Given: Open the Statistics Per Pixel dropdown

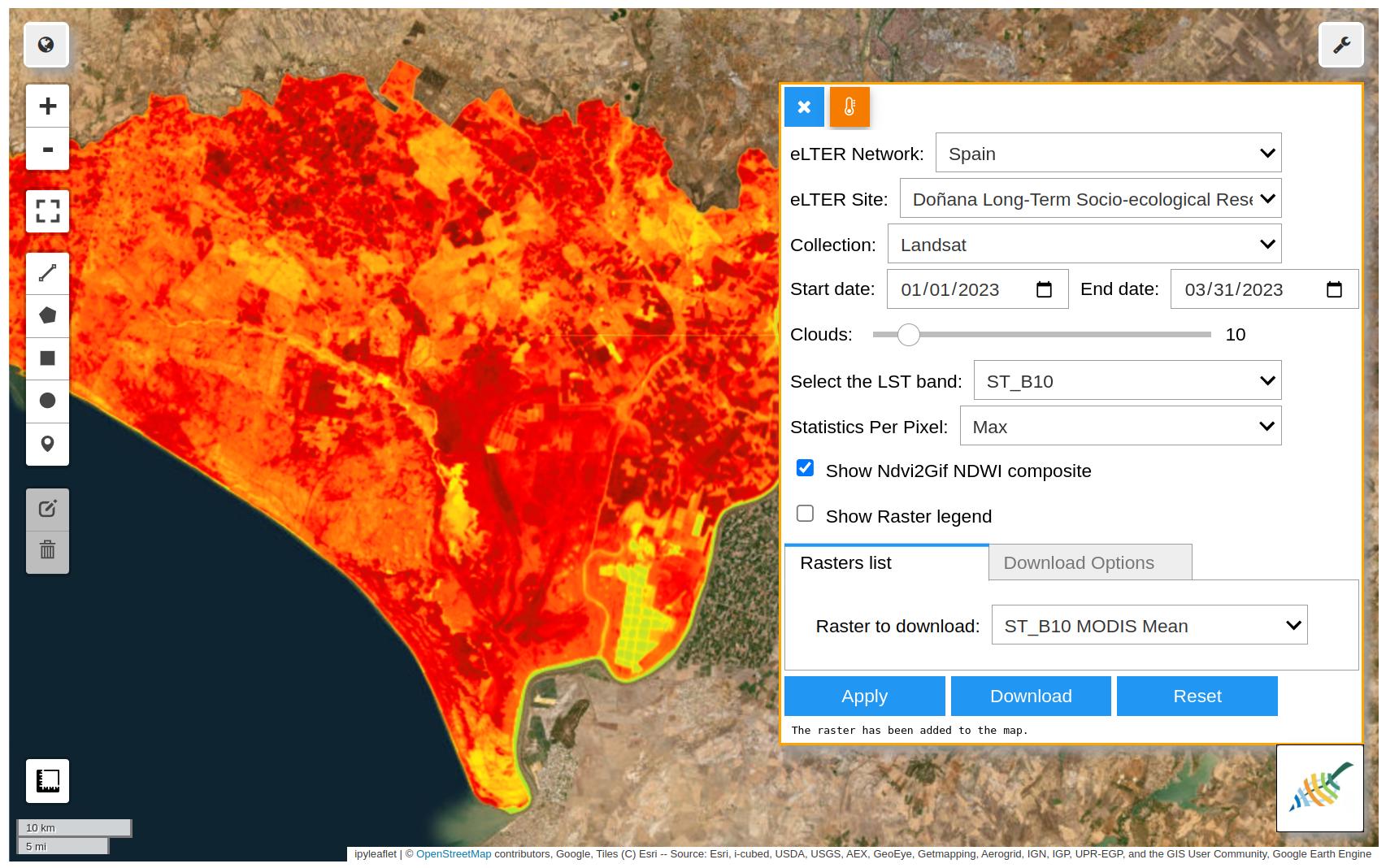Looking at the screenshot, I should [1119, 426].
